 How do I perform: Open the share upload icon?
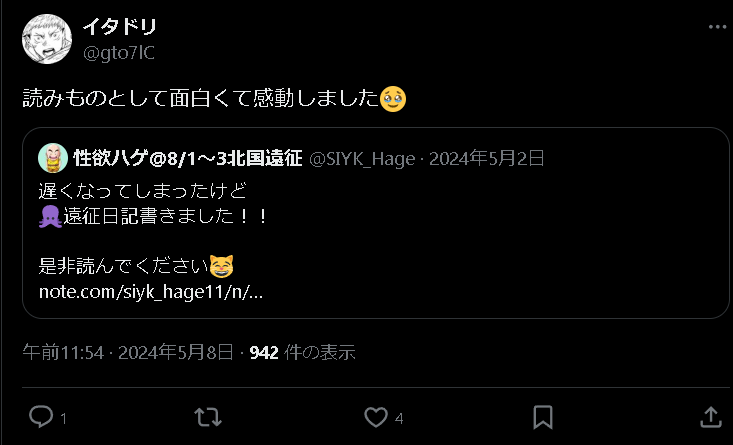tap(711, 417)
